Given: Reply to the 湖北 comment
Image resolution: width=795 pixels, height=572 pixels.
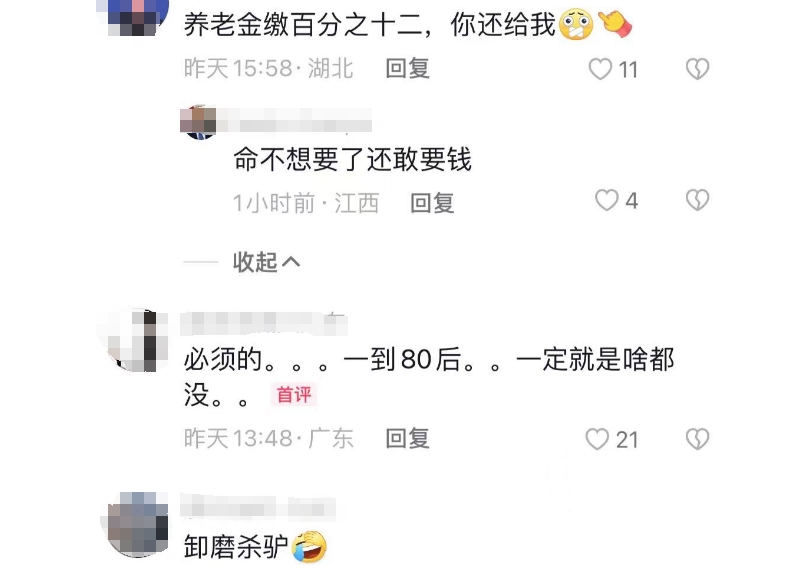Looking at the screenshot, I should coord(408,68).
